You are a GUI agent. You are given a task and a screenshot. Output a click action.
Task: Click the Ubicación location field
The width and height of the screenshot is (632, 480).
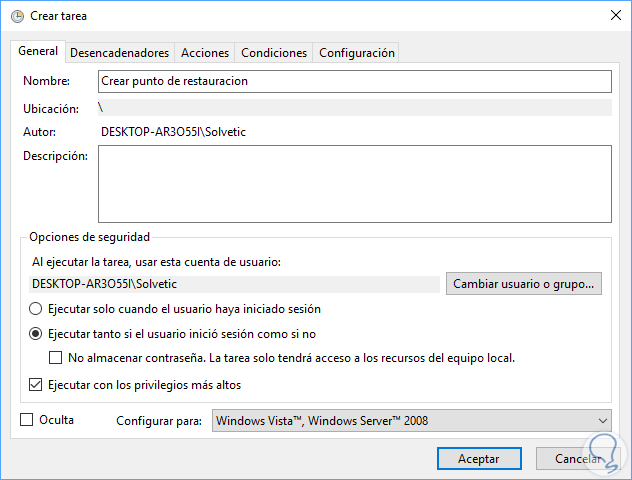pos(354,107)
